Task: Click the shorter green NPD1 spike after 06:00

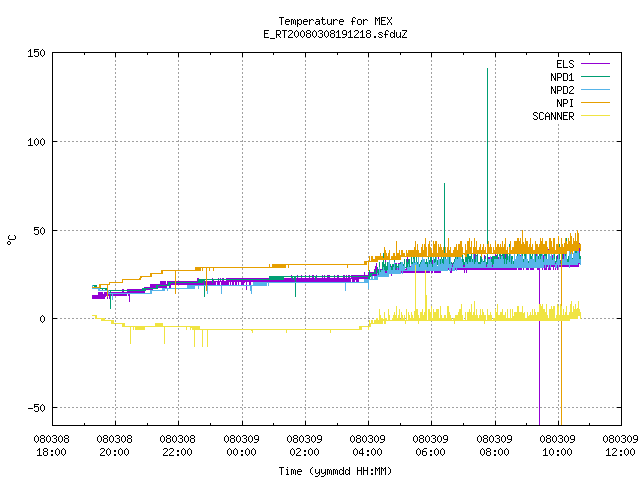Action: click(x=444, y=214)
